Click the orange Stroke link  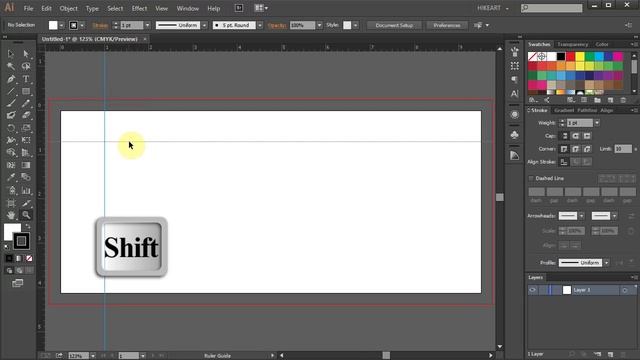100,25
